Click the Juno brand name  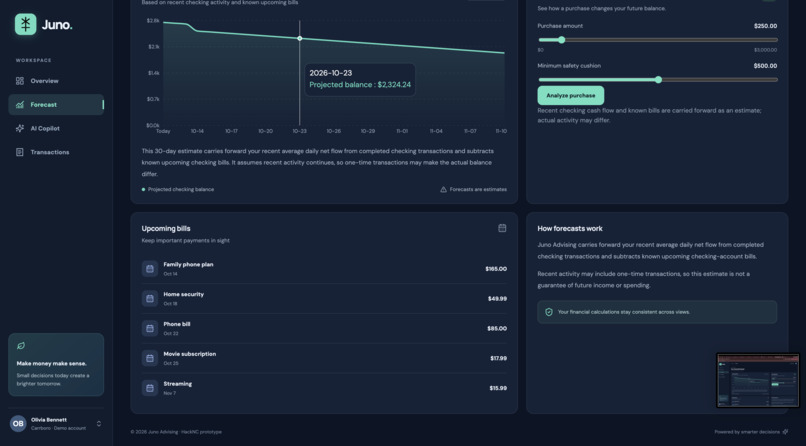pos(57,25)
